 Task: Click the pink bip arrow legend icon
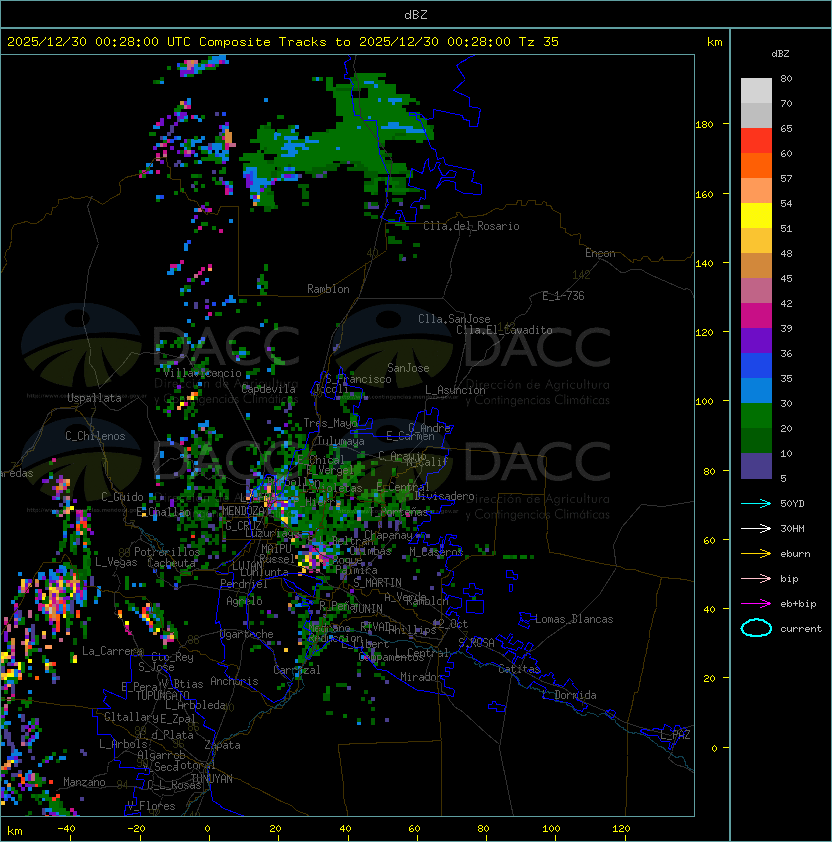[756, 578]
